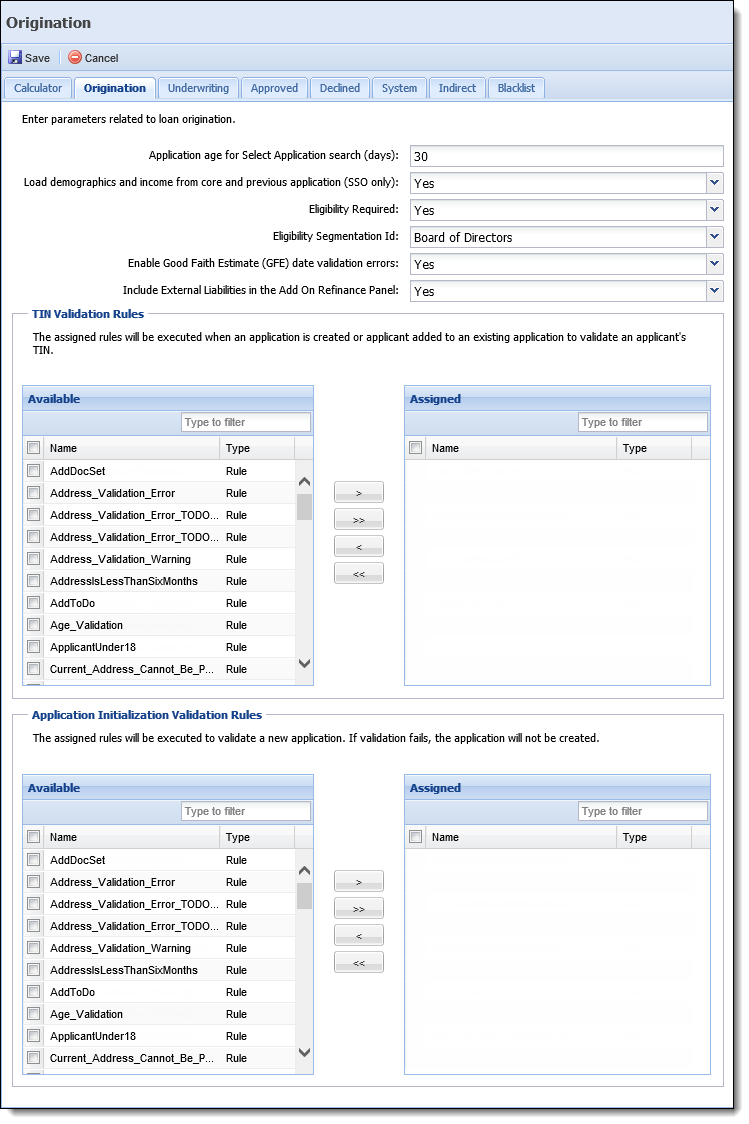Click Application Initialization Available filter field
This screenshot has height=1124, width=749.
click(246, 811)
